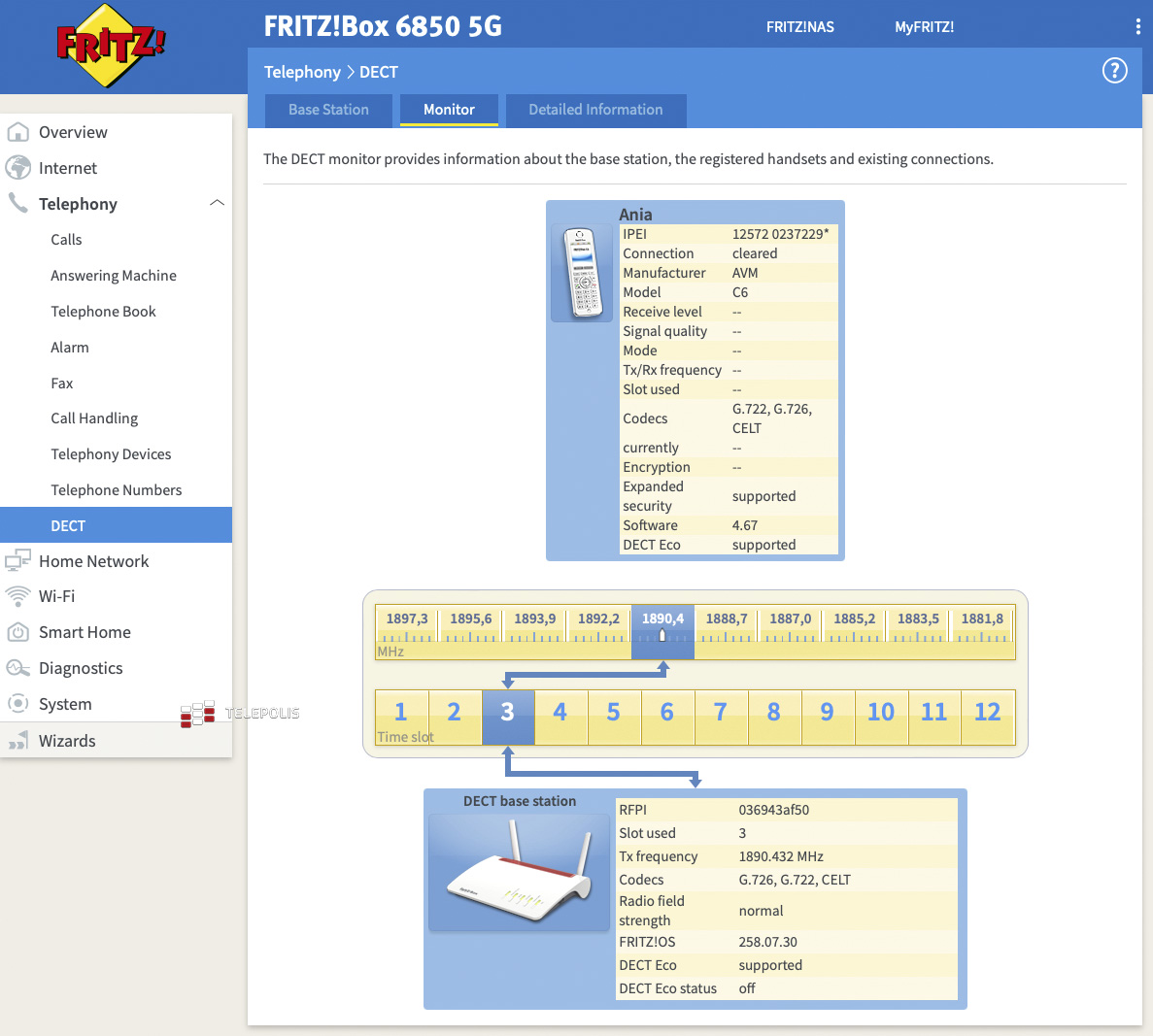This screenshot has width=1153, height=1036.
Task: Open the FRITZ!NAS link
Action: point(799,27)
